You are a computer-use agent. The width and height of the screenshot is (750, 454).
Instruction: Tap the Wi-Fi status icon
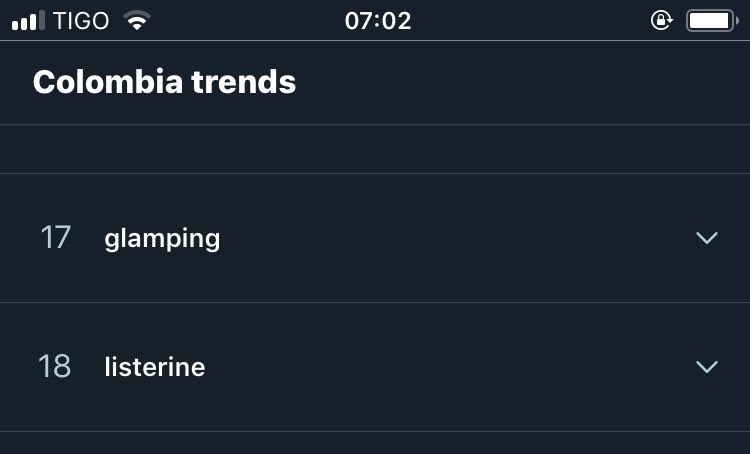(x=137, y=21)
